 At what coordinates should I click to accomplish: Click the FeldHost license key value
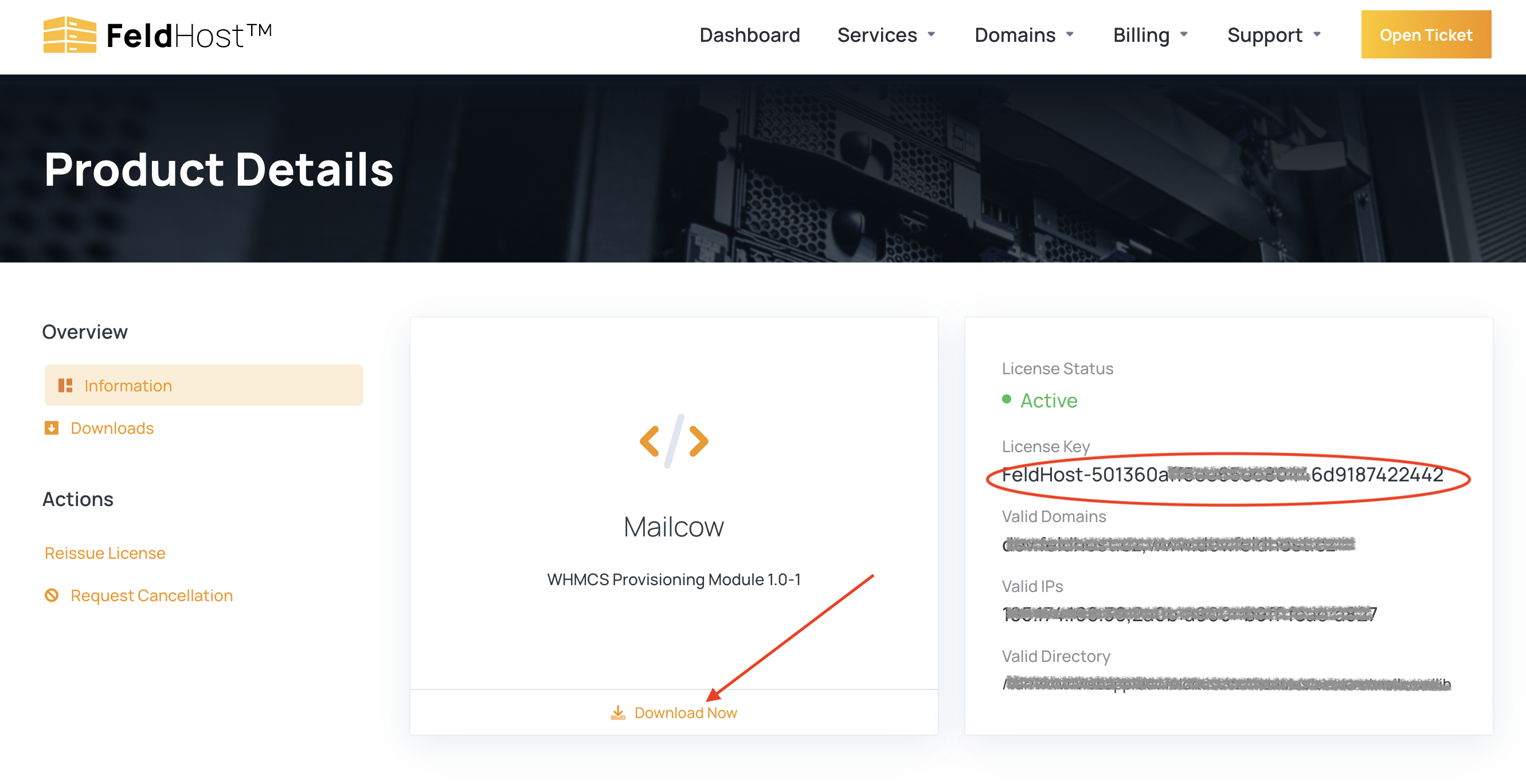click(x=1222, y=475)
